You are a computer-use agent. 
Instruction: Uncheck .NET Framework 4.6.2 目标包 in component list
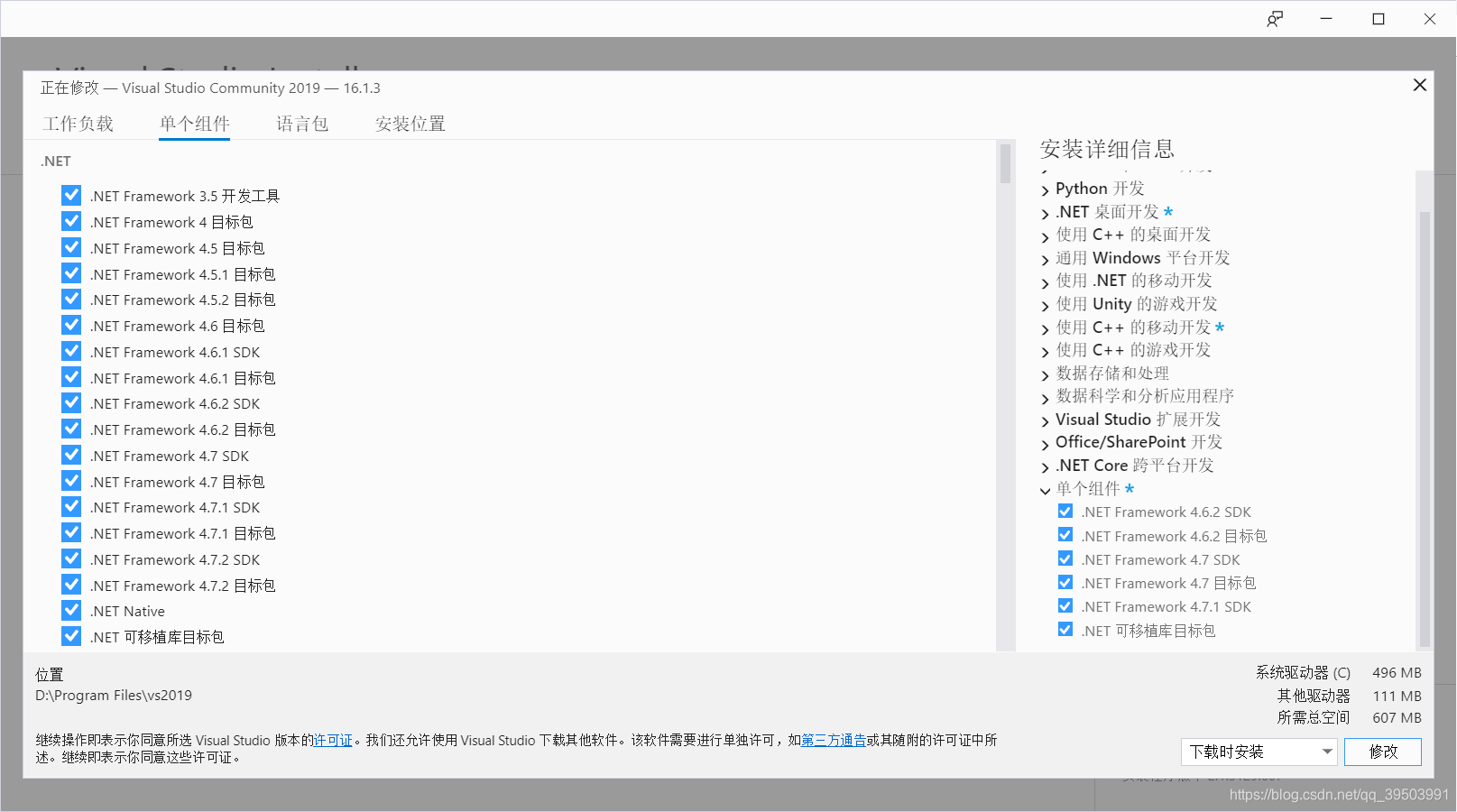click(71, 429)
